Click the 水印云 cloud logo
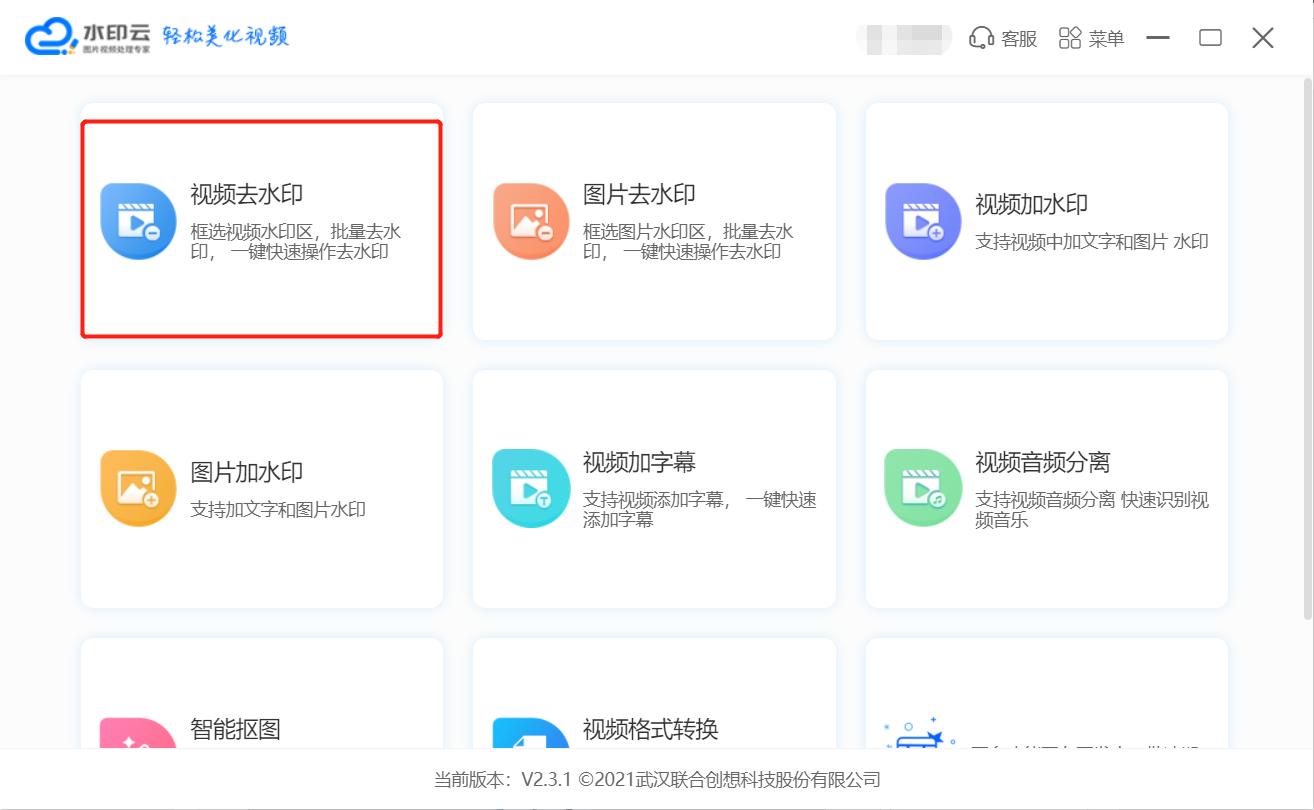The width and height of the screenshot is (1314, 810). pos(52,37)
